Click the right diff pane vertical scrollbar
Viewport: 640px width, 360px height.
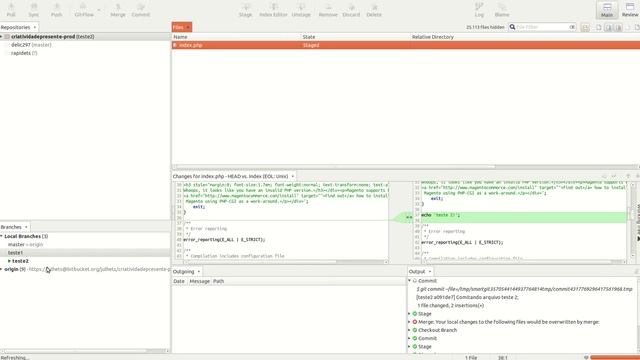(x=633, y=220)
